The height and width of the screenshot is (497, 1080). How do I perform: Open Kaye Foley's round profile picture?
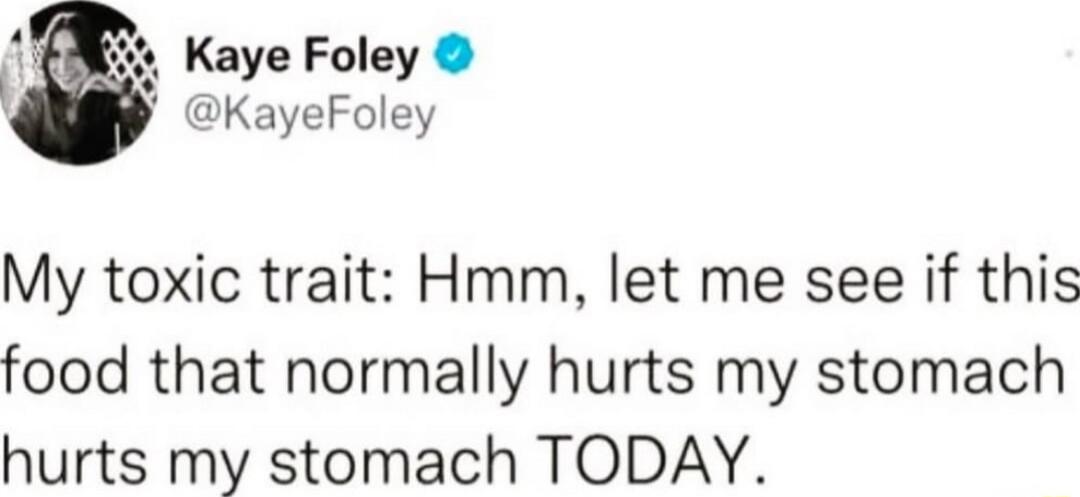(x=77, y=83)
